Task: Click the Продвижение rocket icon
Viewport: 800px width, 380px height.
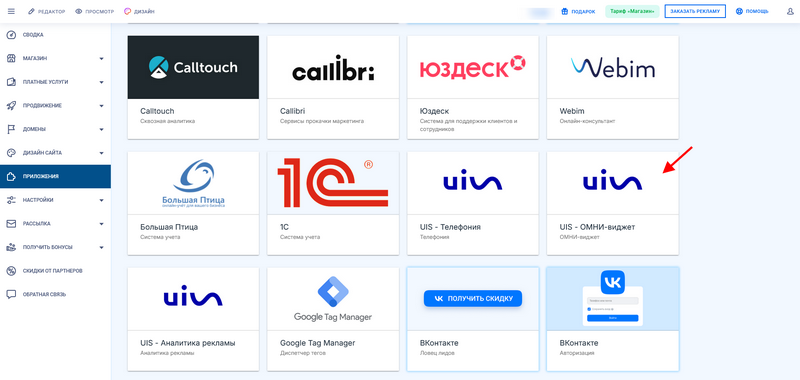Action: 11,106
